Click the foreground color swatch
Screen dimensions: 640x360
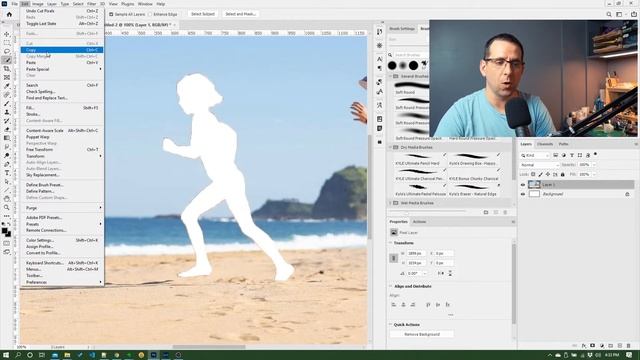click(x=4, y=231)
